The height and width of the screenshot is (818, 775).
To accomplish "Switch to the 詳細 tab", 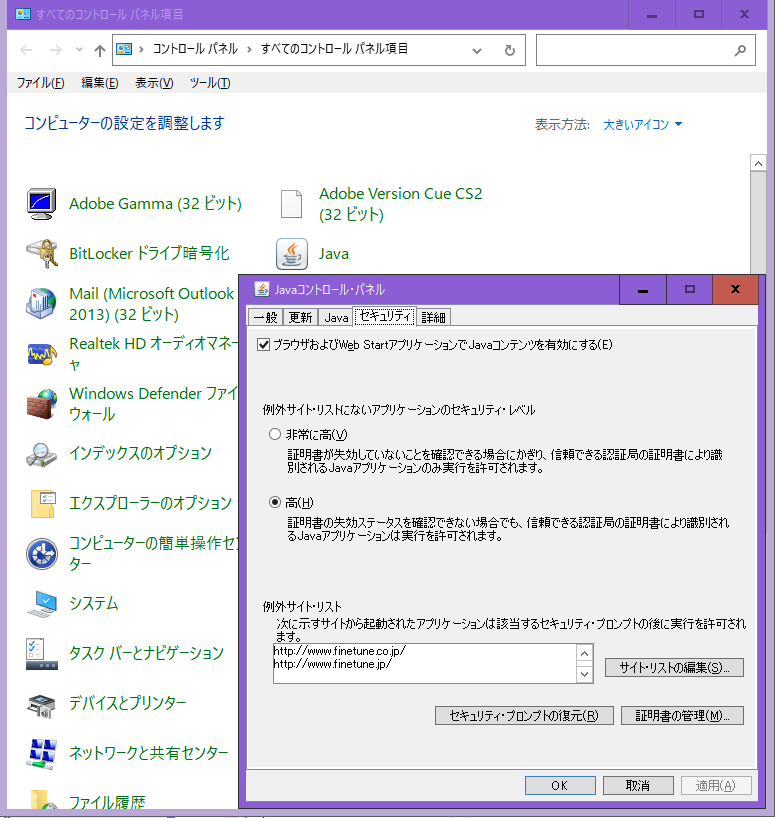I will [434, 317].
